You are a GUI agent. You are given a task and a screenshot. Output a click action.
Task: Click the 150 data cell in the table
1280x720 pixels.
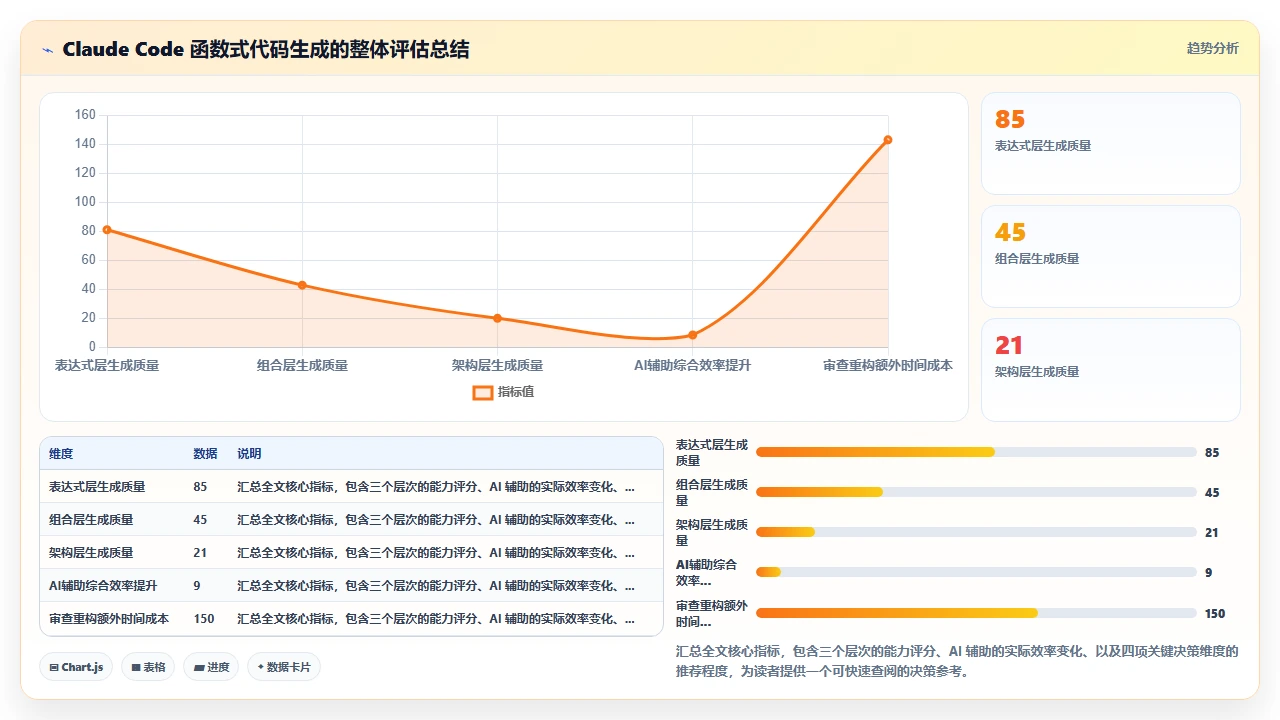(204, 619)
